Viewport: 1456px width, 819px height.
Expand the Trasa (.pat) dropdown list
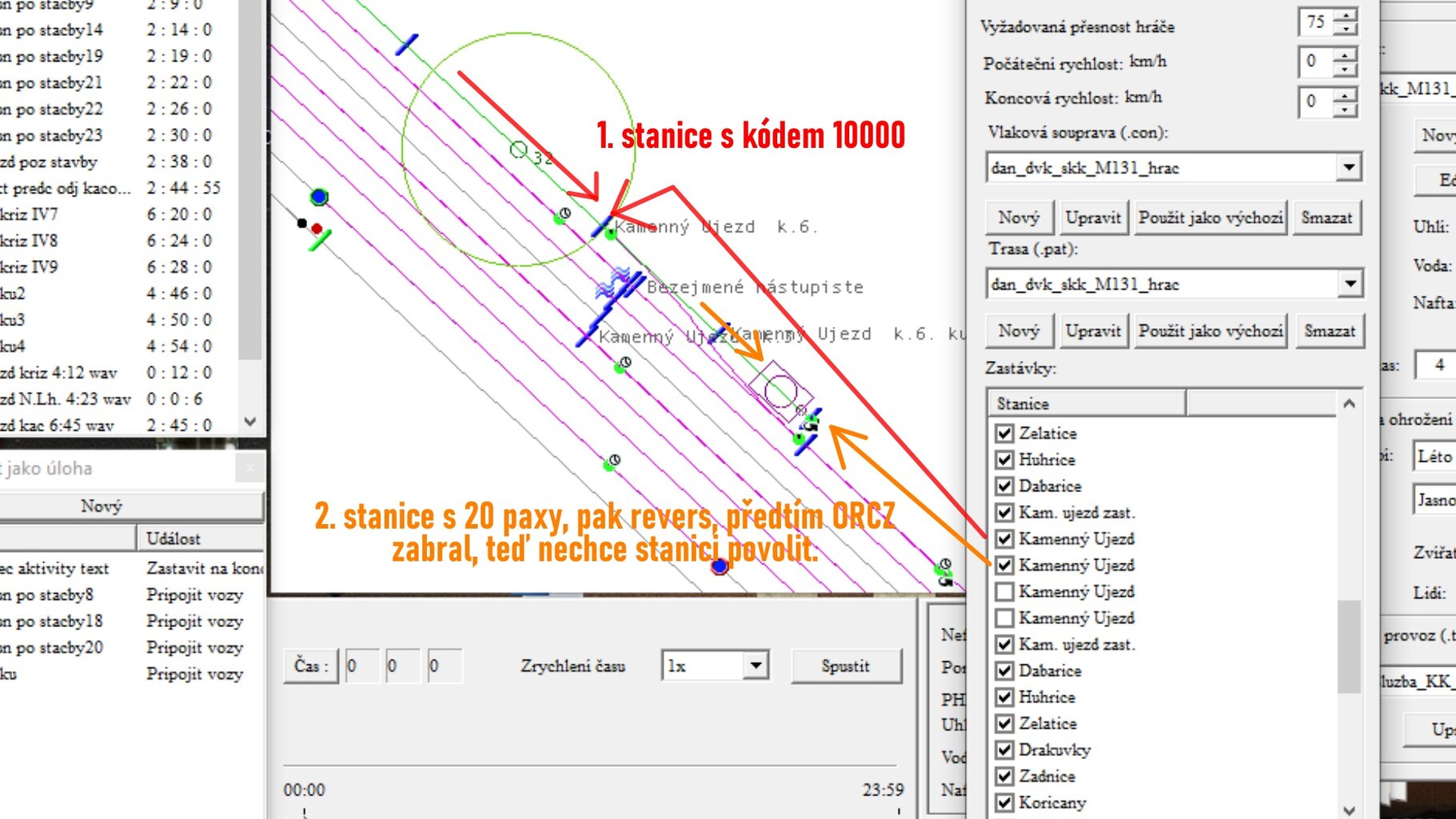tap(1350, 284)
